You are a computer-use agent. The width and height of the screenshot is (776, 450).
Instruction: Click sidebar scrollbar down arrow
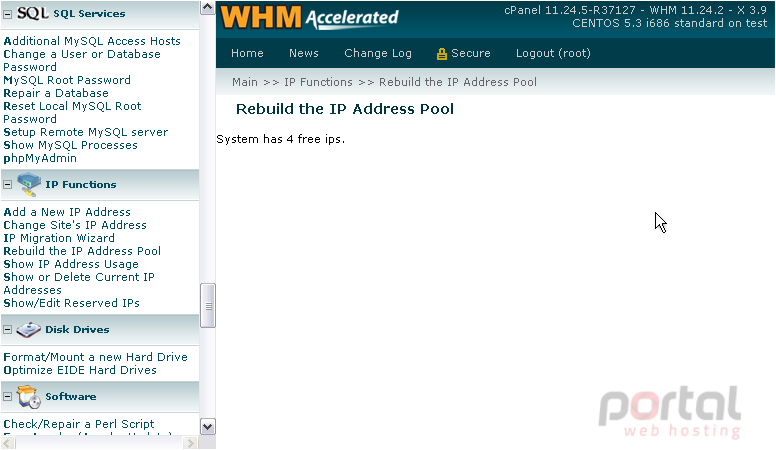pyautogui.click(x=207, y=427)
